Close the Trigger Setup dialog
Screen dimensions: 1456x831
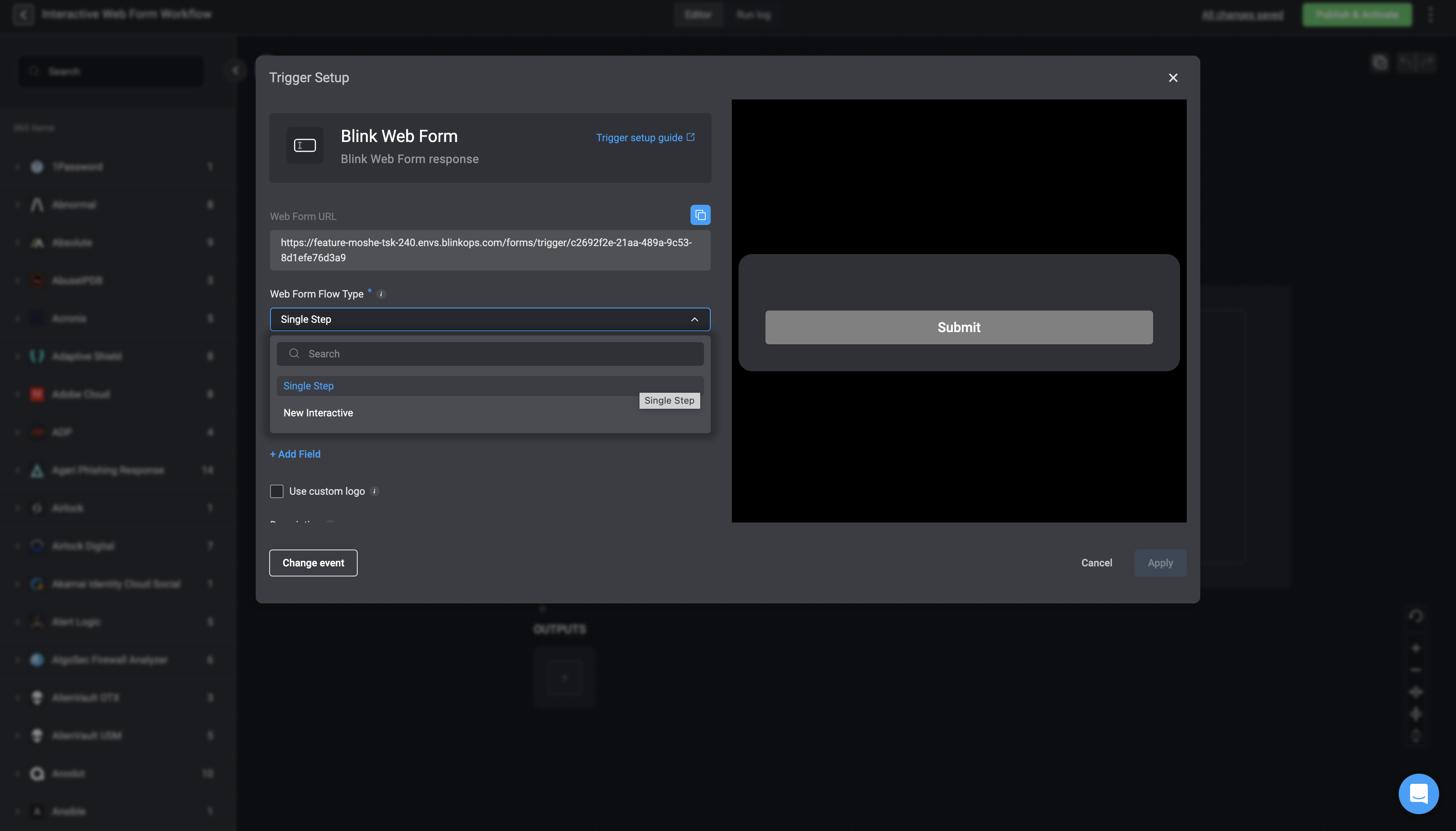coord(1173,78)
